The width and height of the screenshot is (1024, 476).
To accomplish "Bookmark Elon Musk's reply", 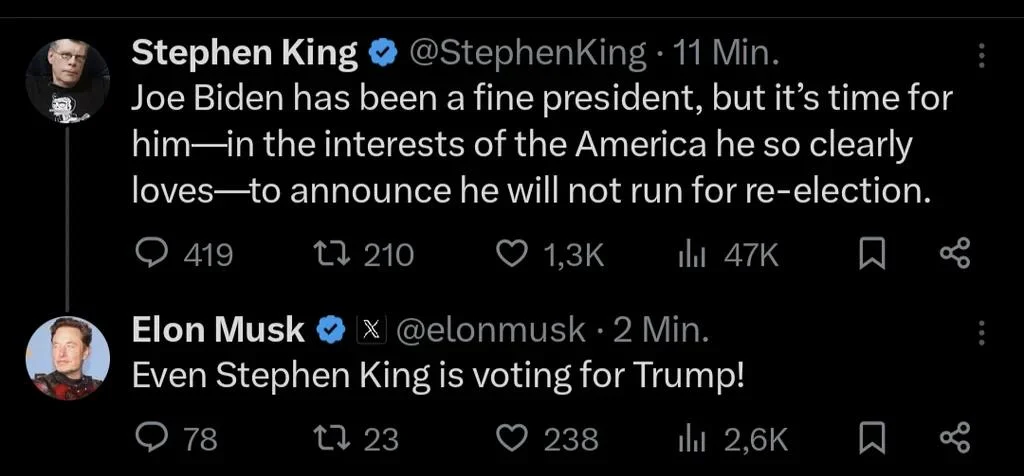I will click(x=872, y=438).
